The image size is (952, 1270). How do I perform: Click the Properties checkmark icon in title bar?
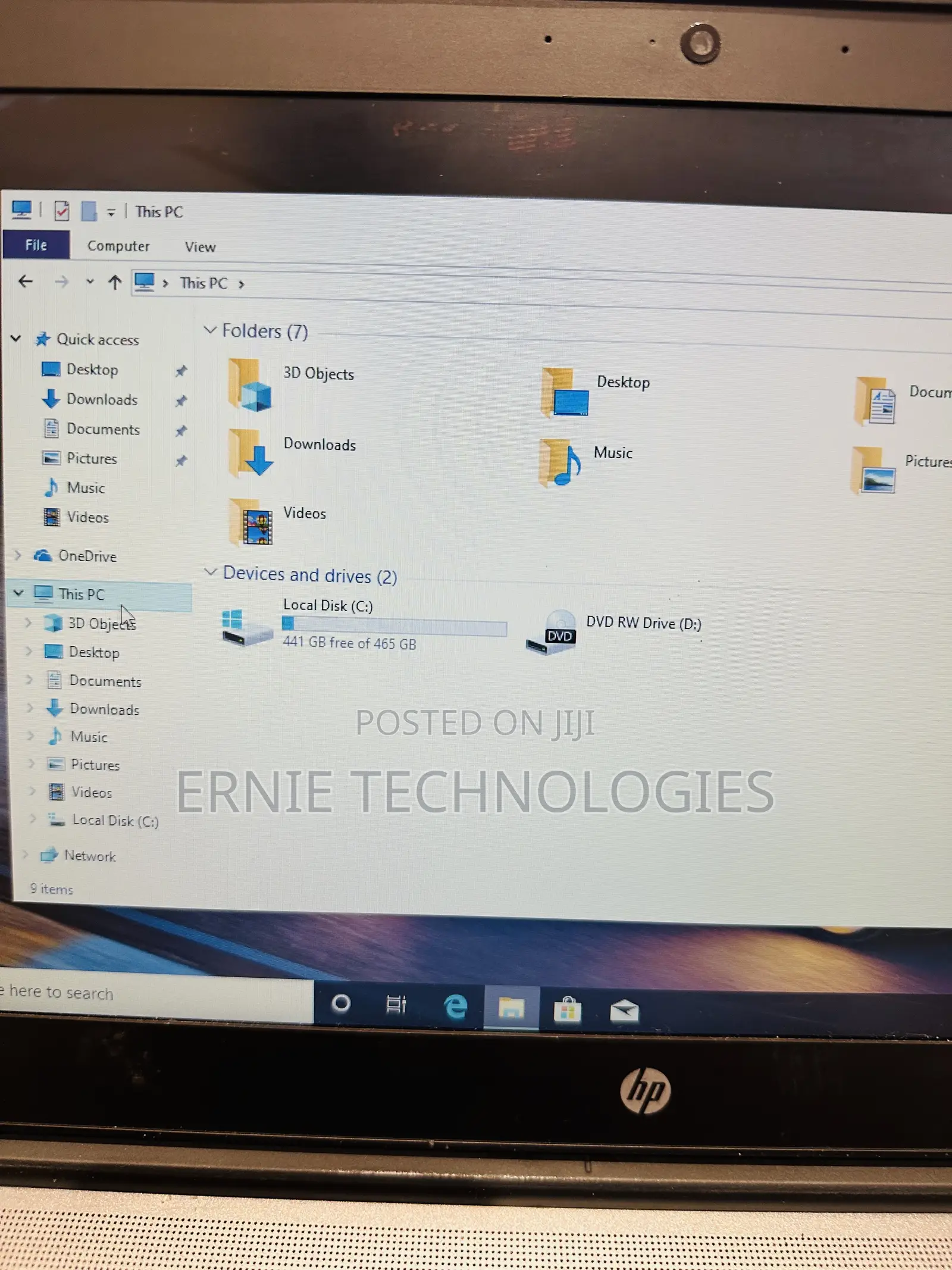coord(61,211)
